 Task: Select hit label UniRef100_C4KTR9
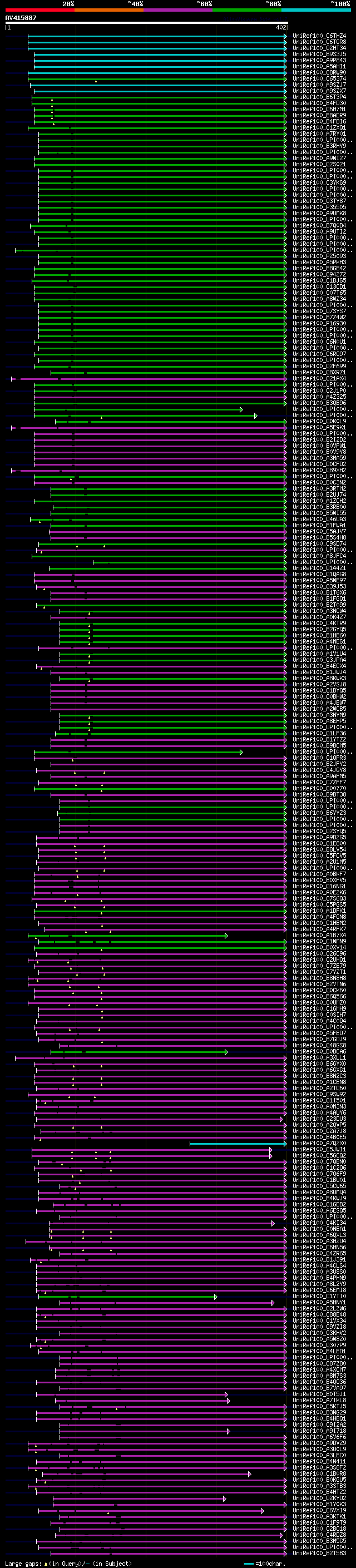pos(319,624)
